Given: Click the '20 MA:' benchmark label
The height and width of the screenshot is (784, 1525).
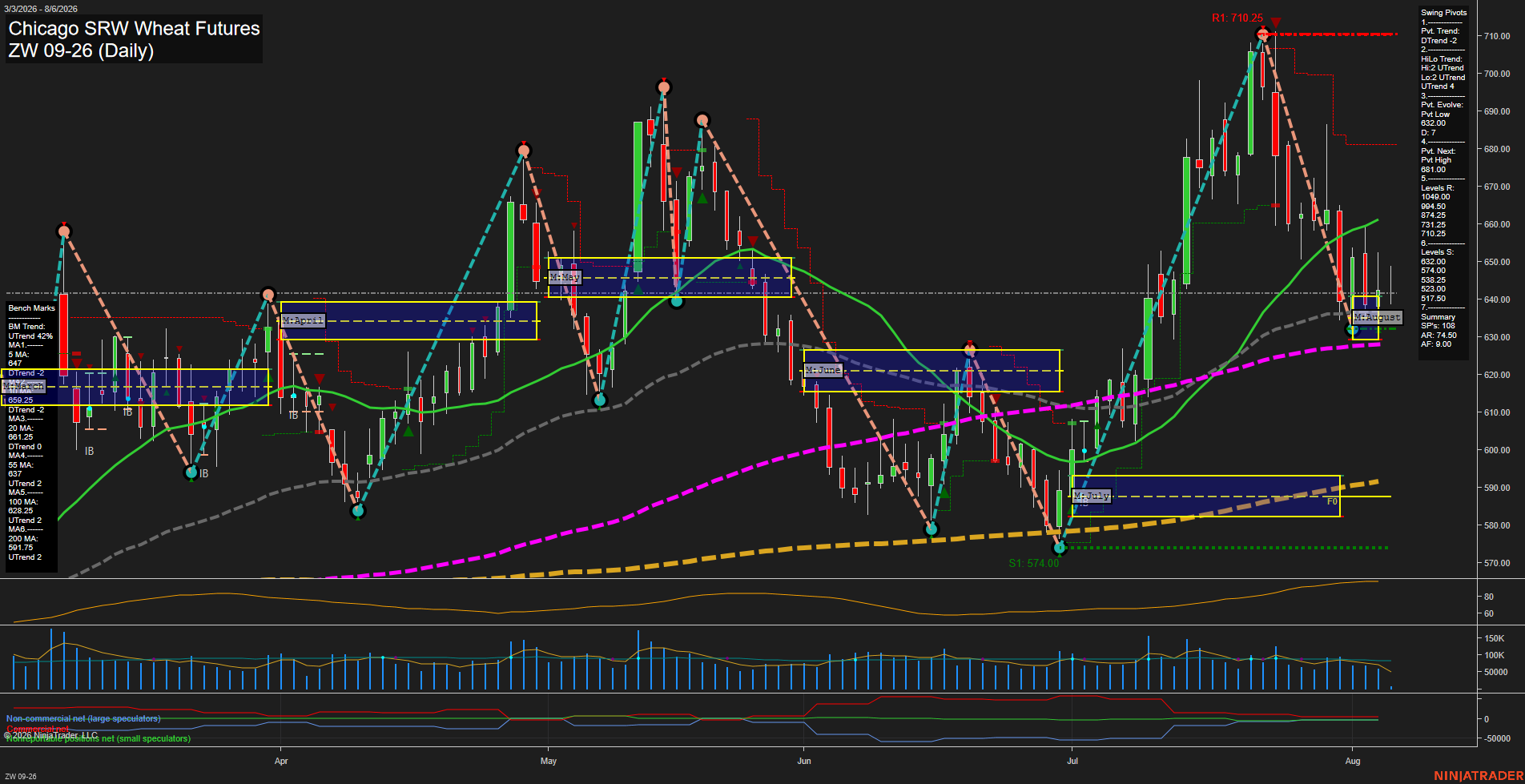Looking at the screenshot, I should [21, 428].
